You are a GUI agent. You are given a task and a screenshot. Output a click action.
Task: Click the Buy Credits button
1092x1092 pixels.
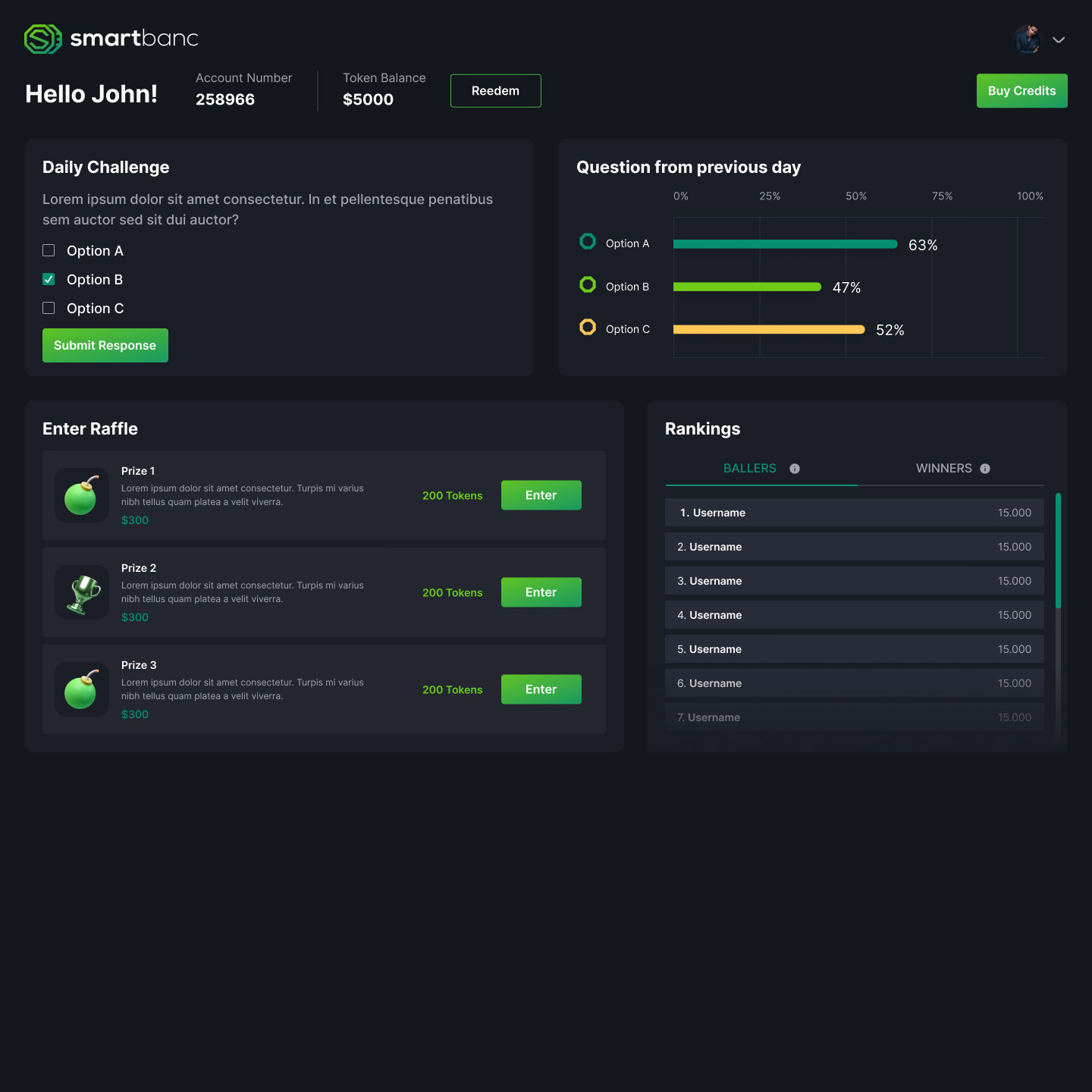1021,91
